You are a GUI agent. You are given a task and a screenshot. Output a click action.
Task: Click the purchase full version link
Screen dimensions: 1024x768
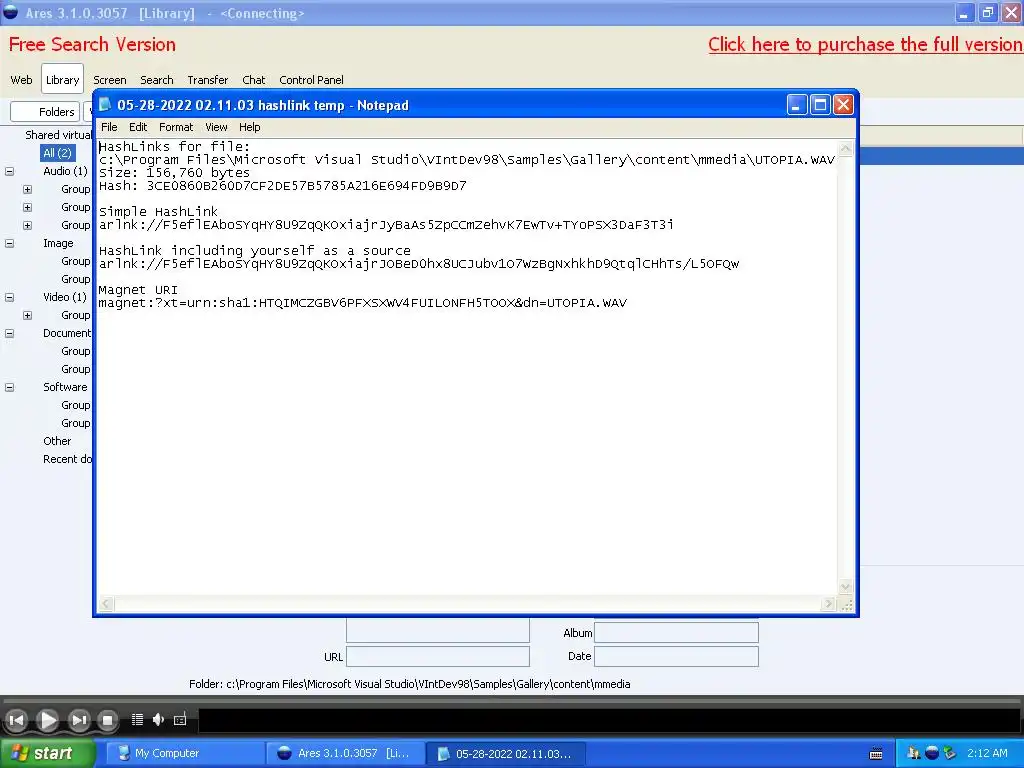click(865, 44)
